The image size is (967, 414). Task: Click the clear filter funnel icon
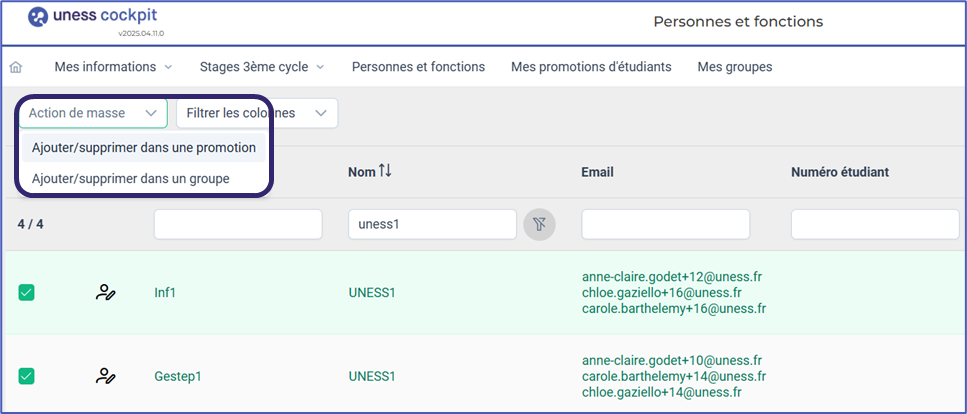coord(539,225)
